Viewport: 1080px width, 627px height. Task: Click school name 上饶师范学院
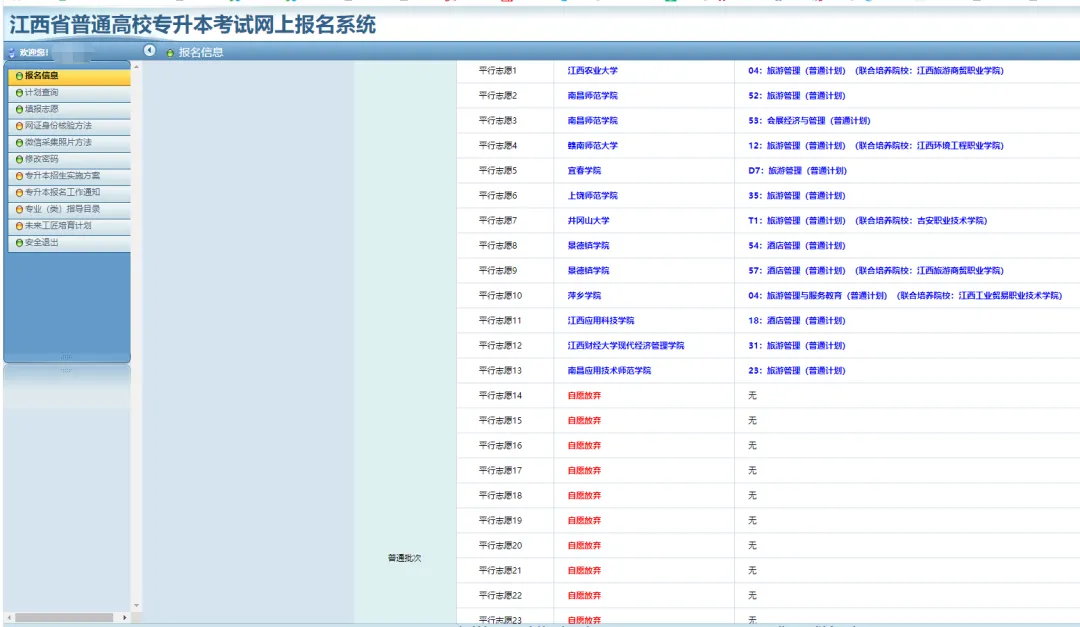(592, 196)
